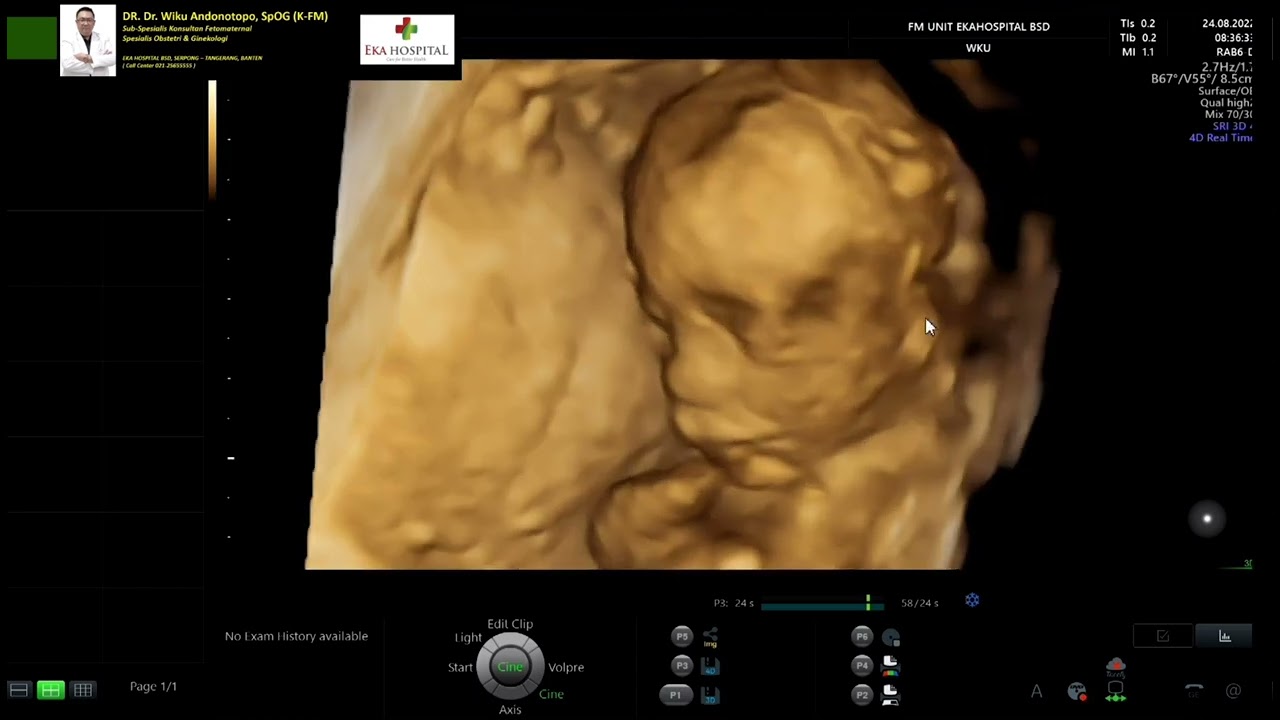Click the green square at top-left corner

point(31,38)
